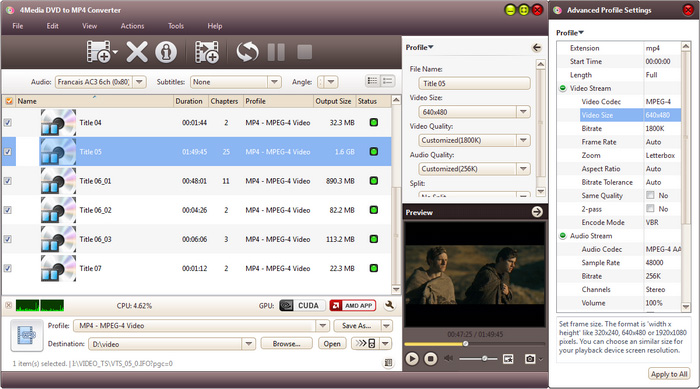Open the Subtitles dropdown

pos(274,82)
